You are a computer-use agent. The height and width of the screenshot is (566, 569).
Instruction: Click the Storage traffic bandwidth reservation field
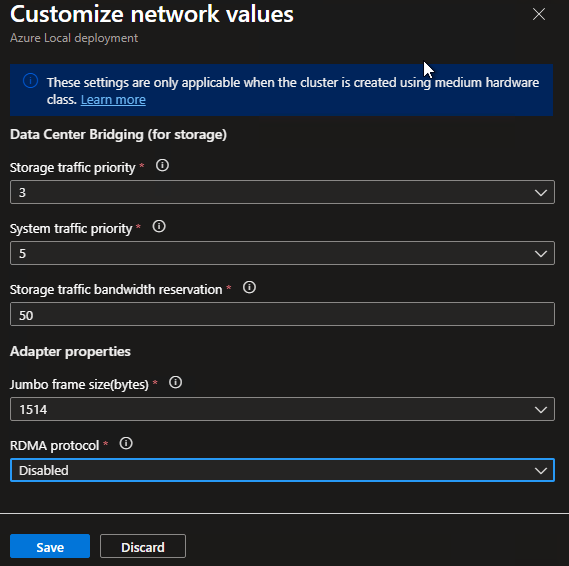click(282, 314)
